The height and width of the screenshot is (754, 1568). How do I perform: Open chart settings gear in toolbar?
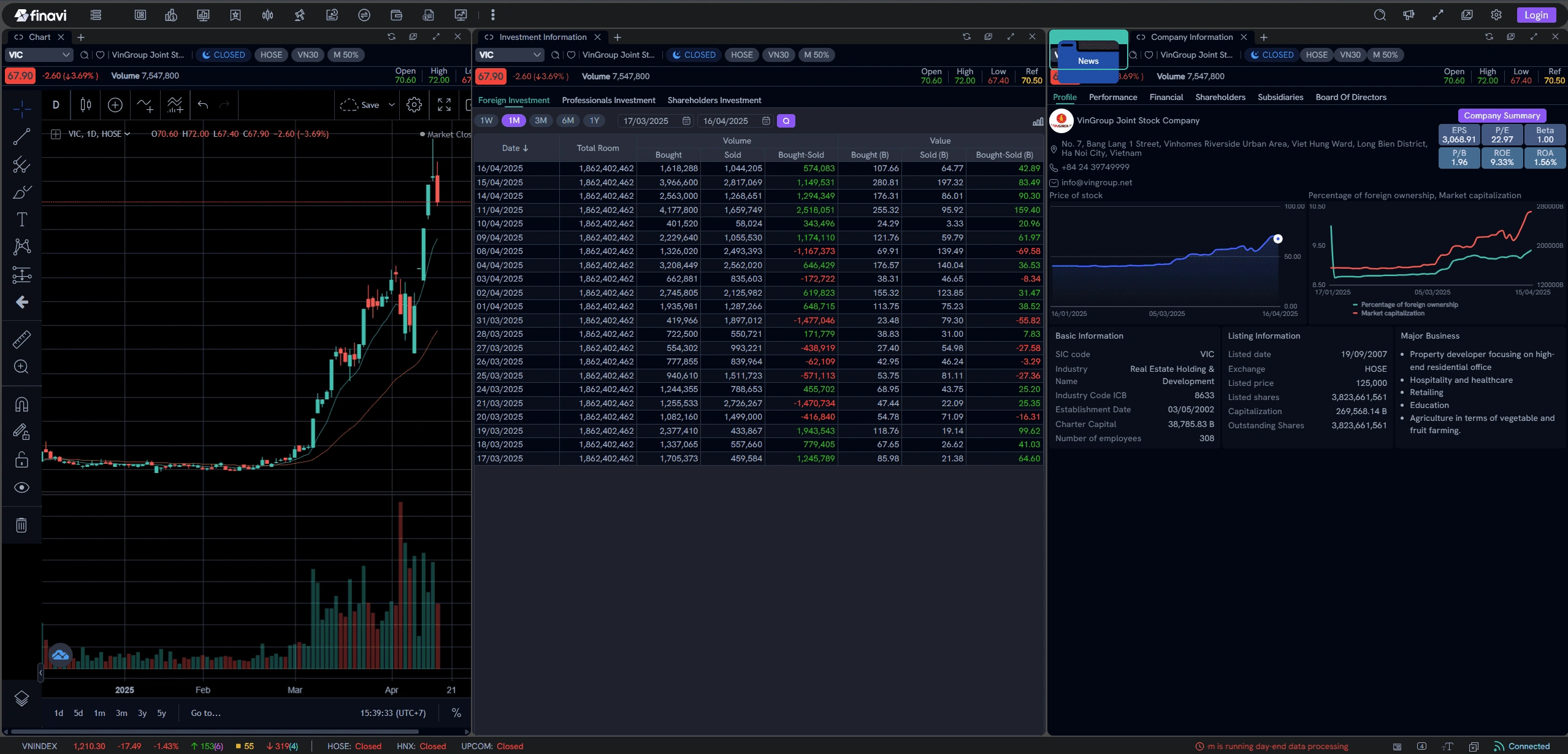(x=414, y=105)
